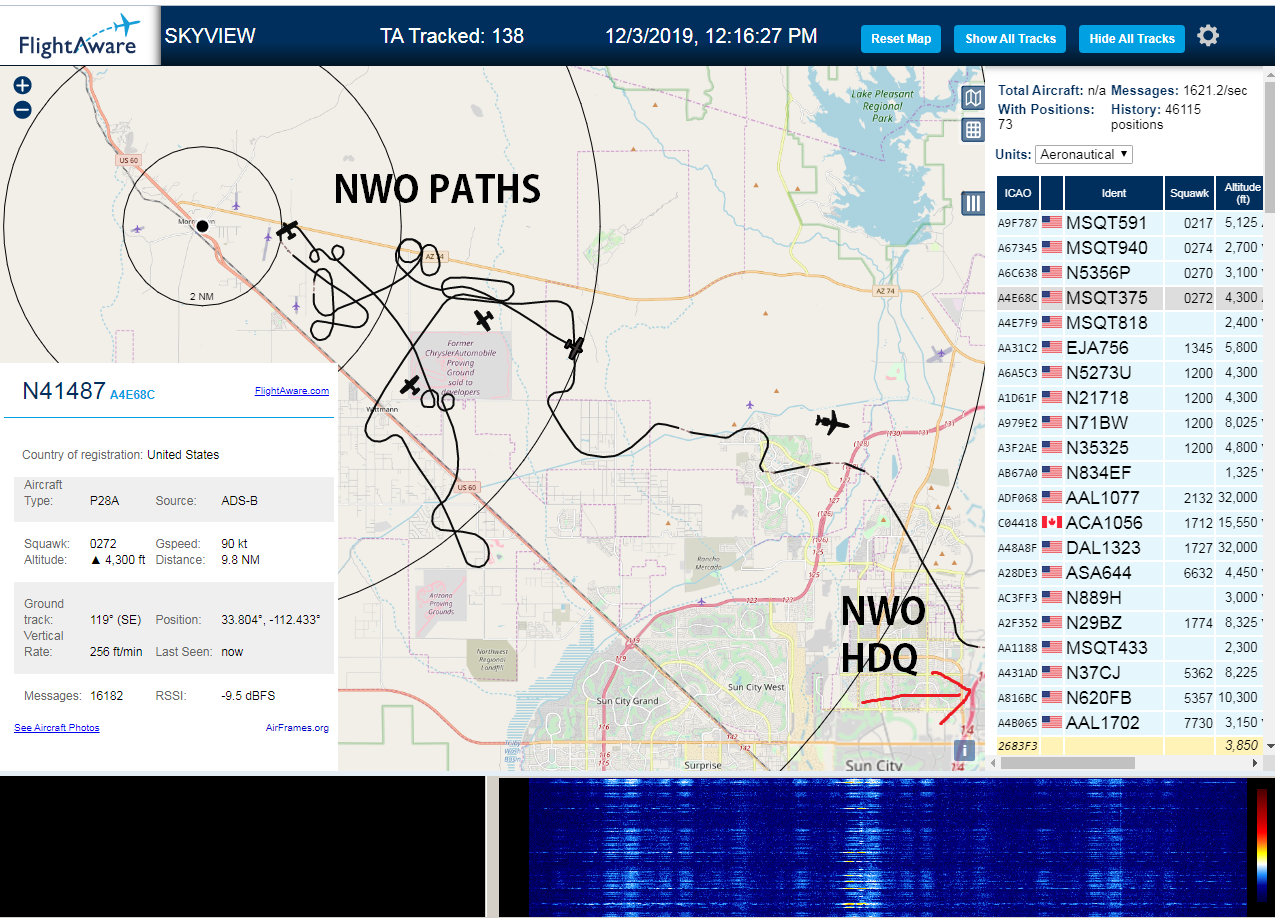Select the AAL1077 aircraft row
Viewport: 1275px width, 919px height.
pyautogui.click(x=1130, y=498)
